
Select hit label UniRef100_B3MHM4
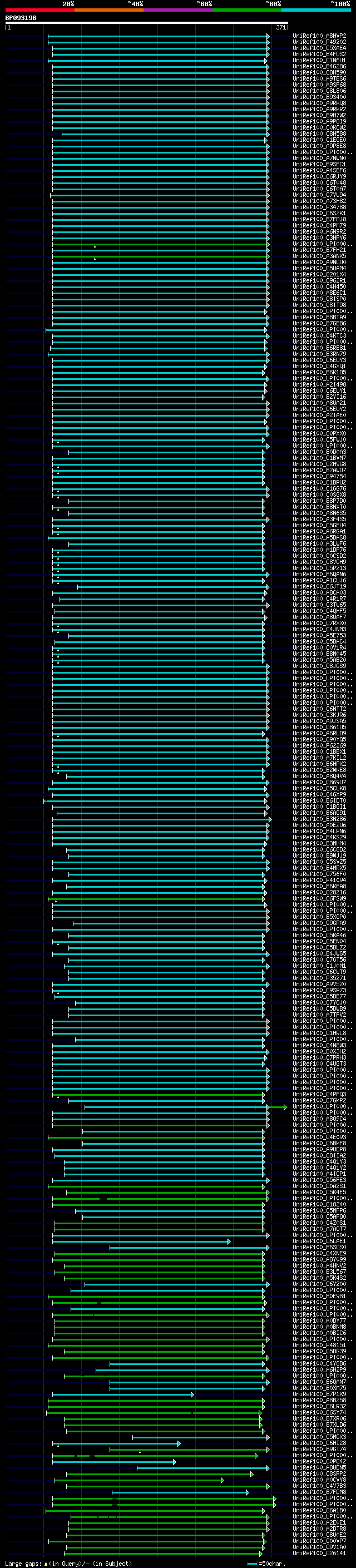point(319,844)
